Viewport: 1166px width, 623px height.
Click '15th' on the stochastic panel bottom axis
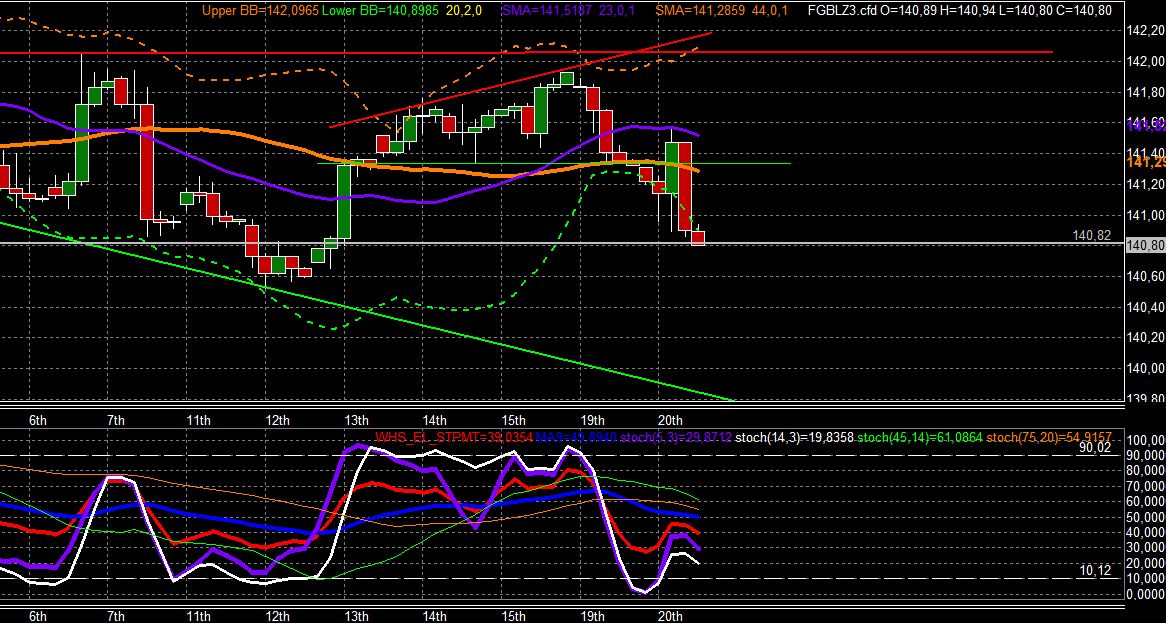pyautogui.click(x=513, y=616)
